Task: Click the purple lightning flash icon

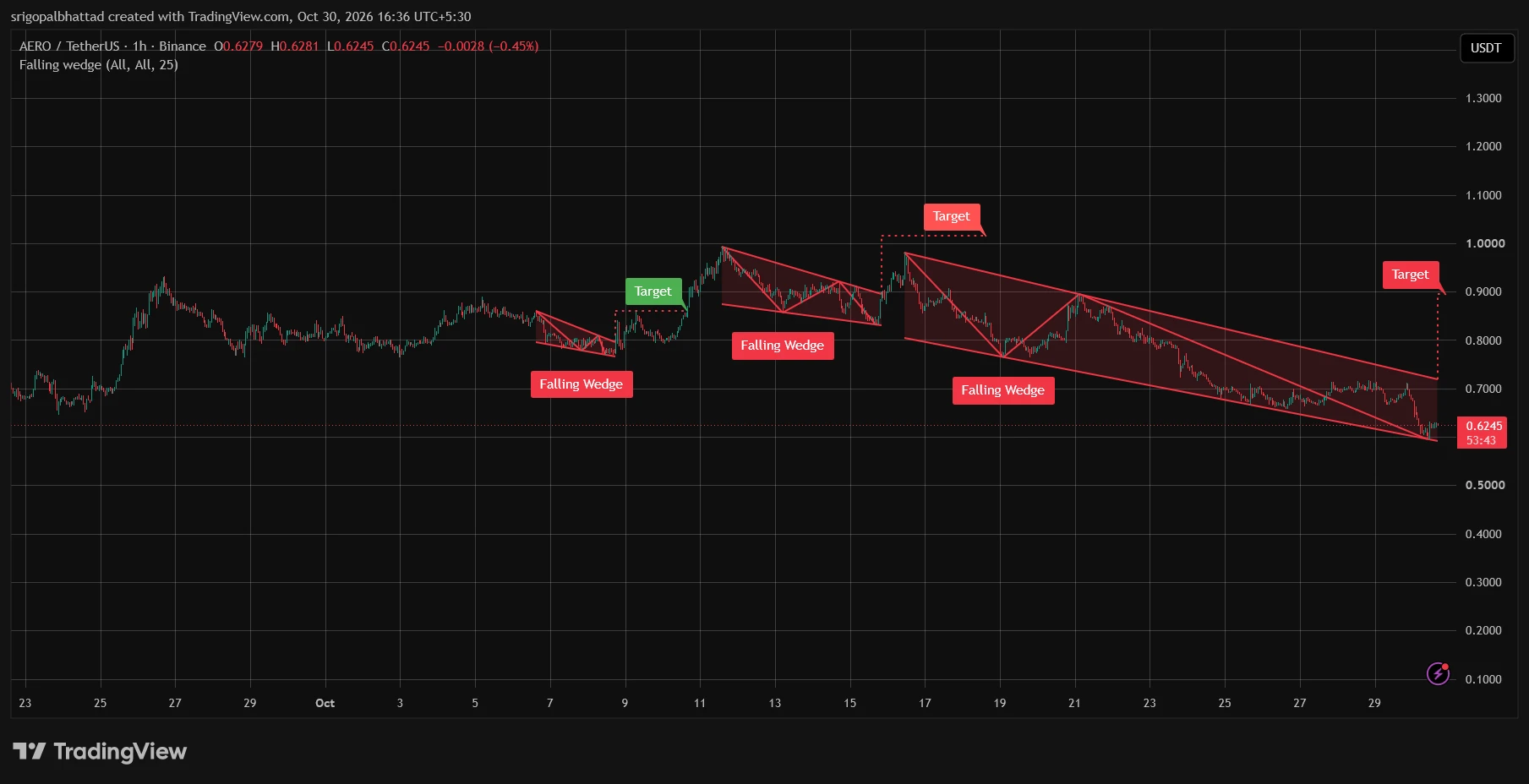Action: tap(1438, 673)
